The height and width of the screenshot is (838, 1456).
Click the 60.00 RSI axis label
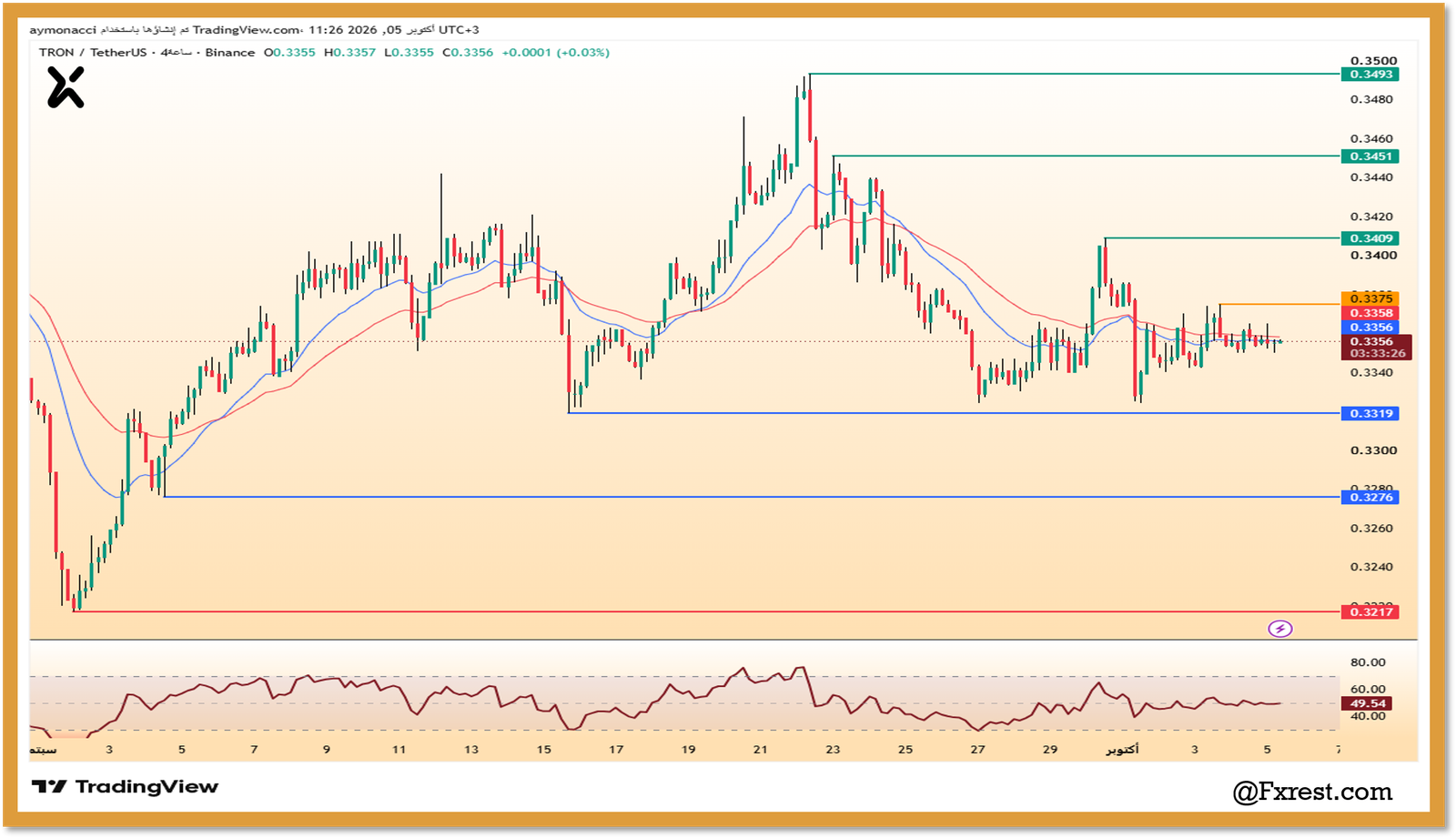coord(1368,689)
